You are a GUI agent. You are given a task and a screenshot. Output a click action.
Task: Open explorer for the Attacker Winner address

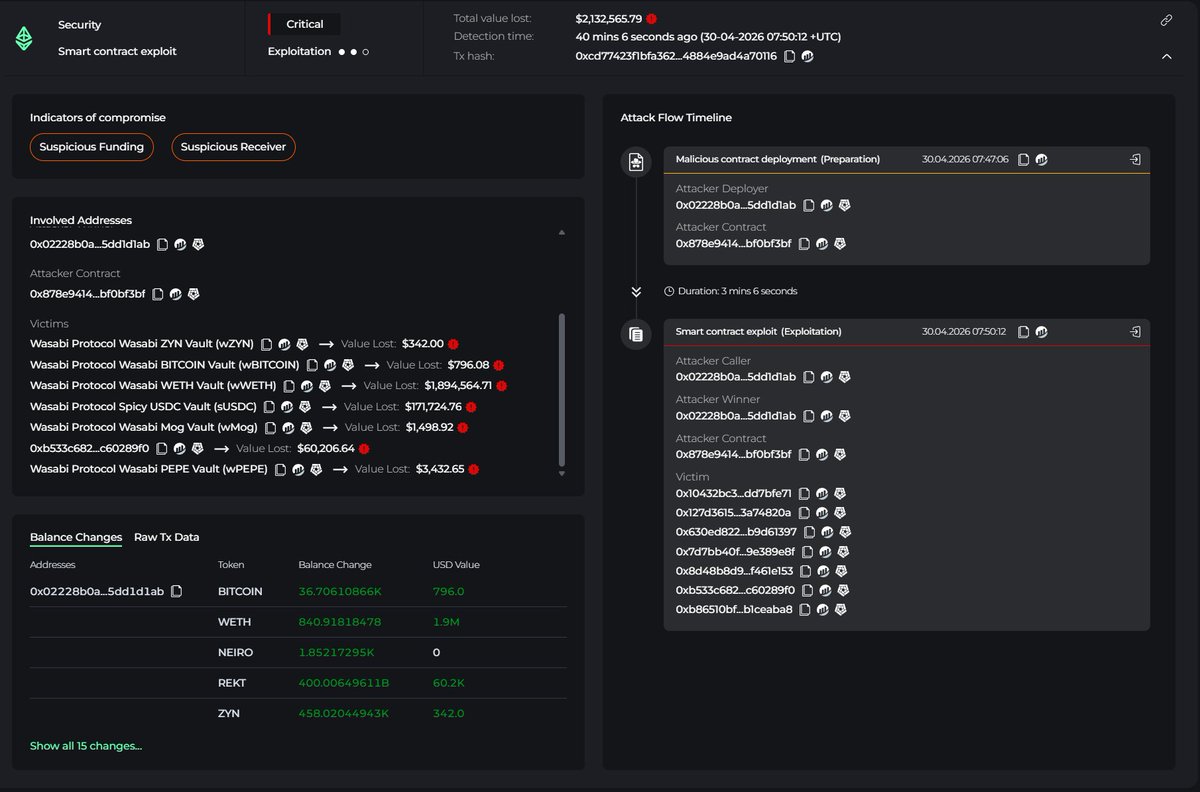click(x=827, y=416)
